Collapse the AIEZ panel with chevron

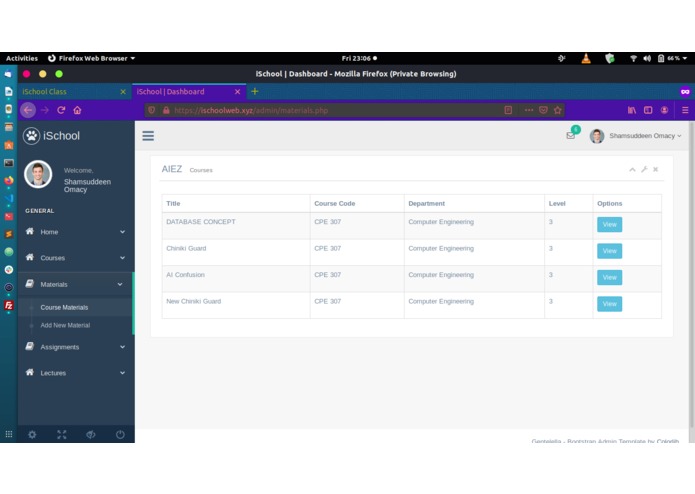(x=632, y=170)
